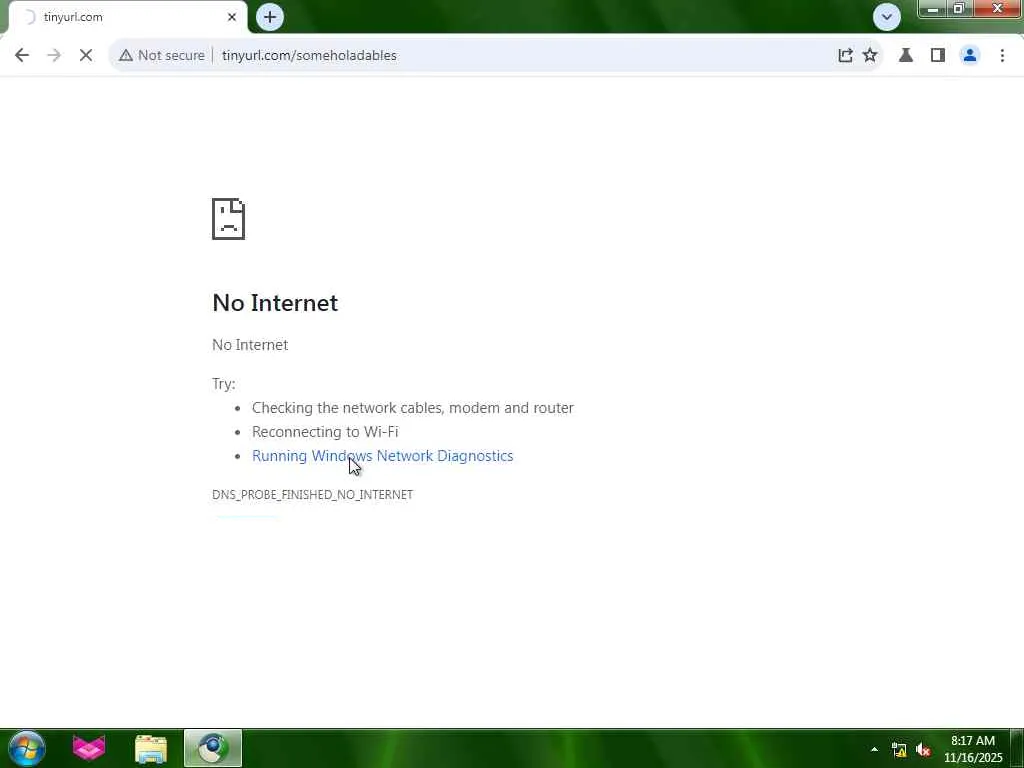Stop loading the page with X button
1024x768 pixels.
[86, 56]
